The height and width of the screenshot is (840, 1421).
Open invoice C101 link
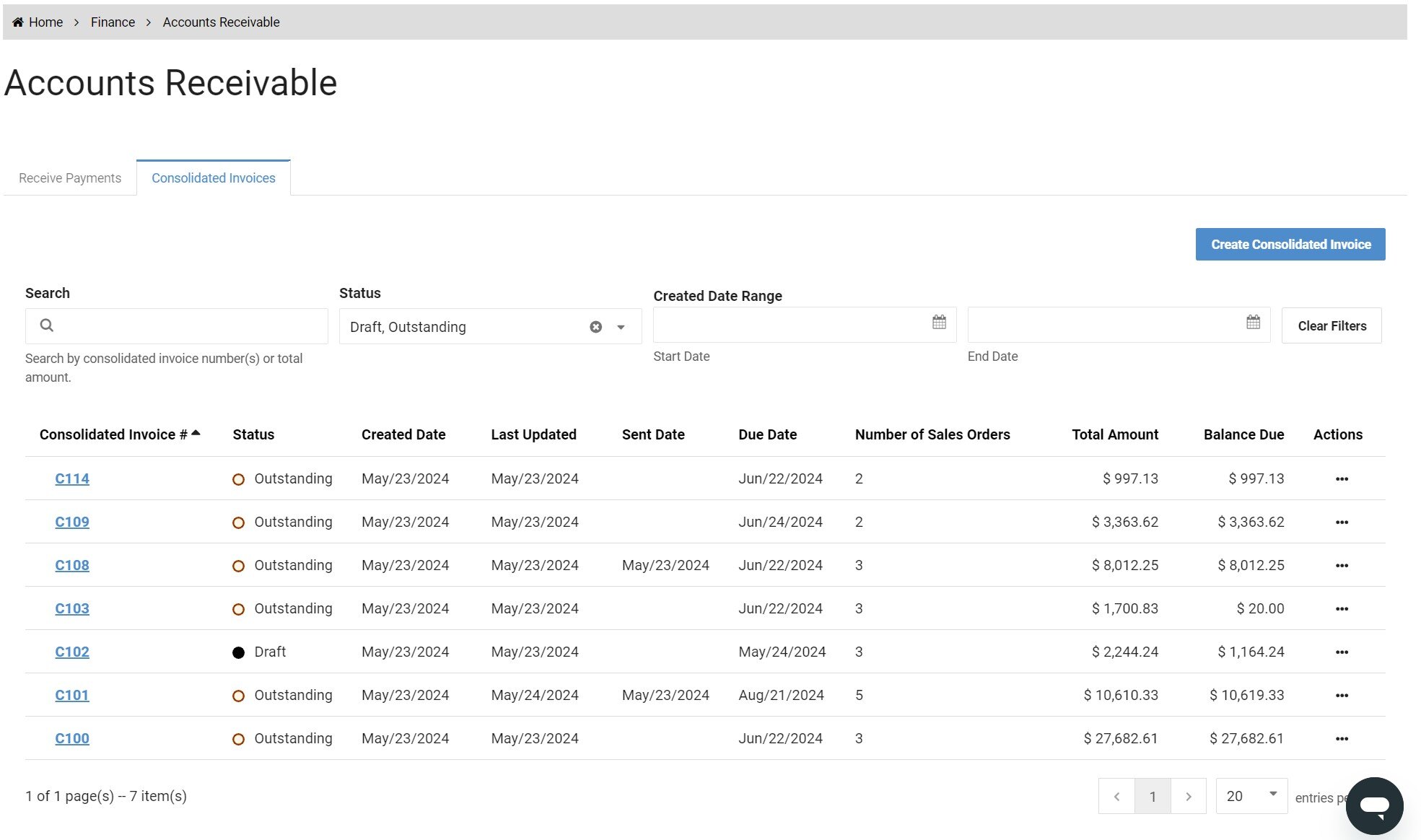(x=72, y=695)
